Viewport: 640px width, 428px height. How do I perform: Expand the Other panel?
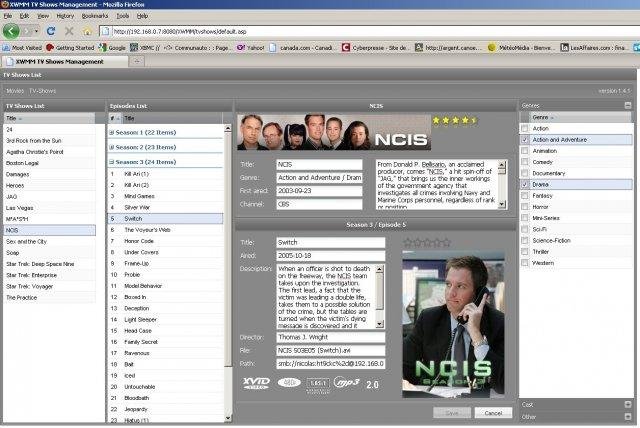click(627, 417)
